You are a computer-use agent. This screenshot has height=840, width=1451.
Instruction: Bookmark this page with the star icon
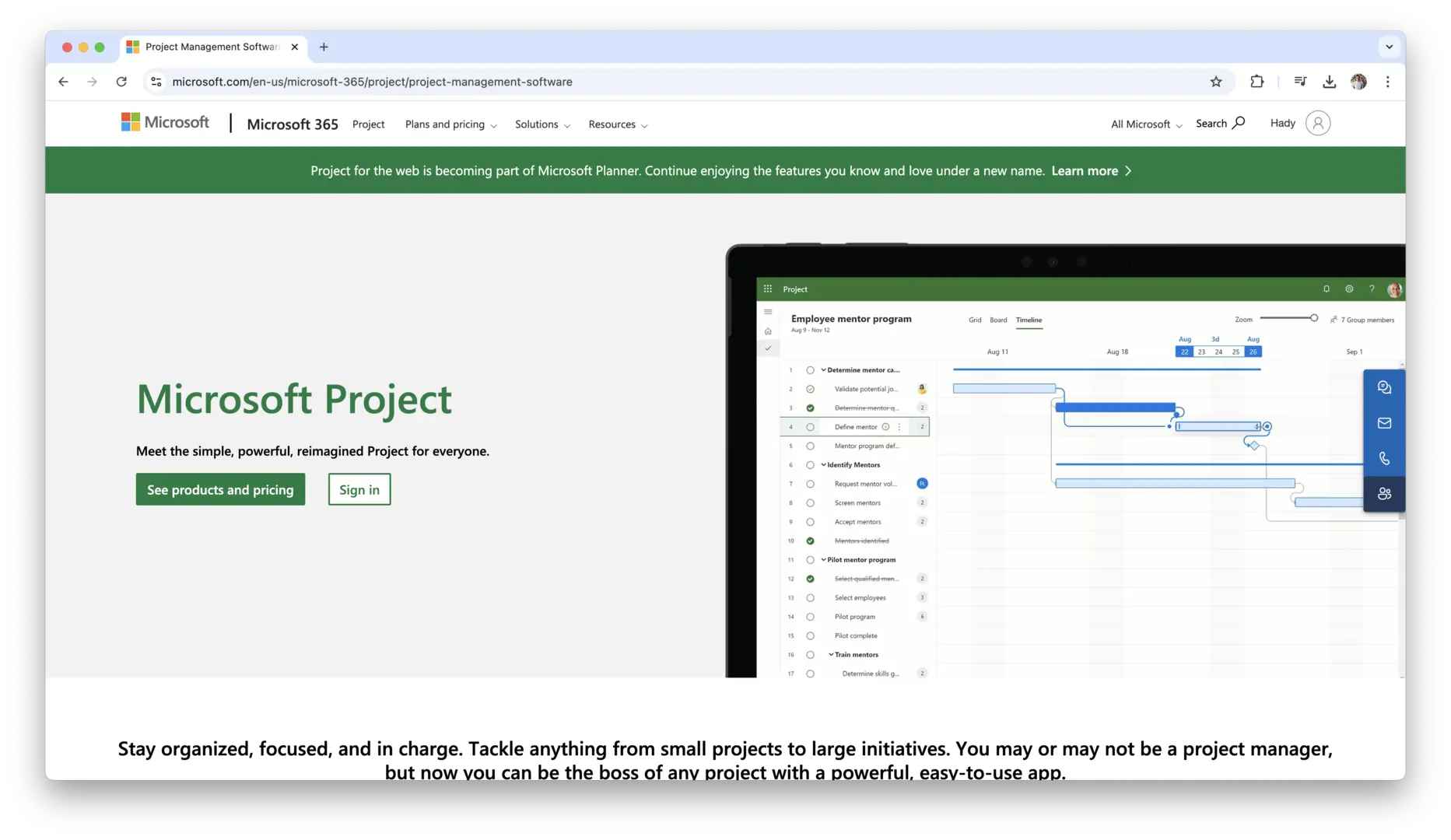(1216, 82)
